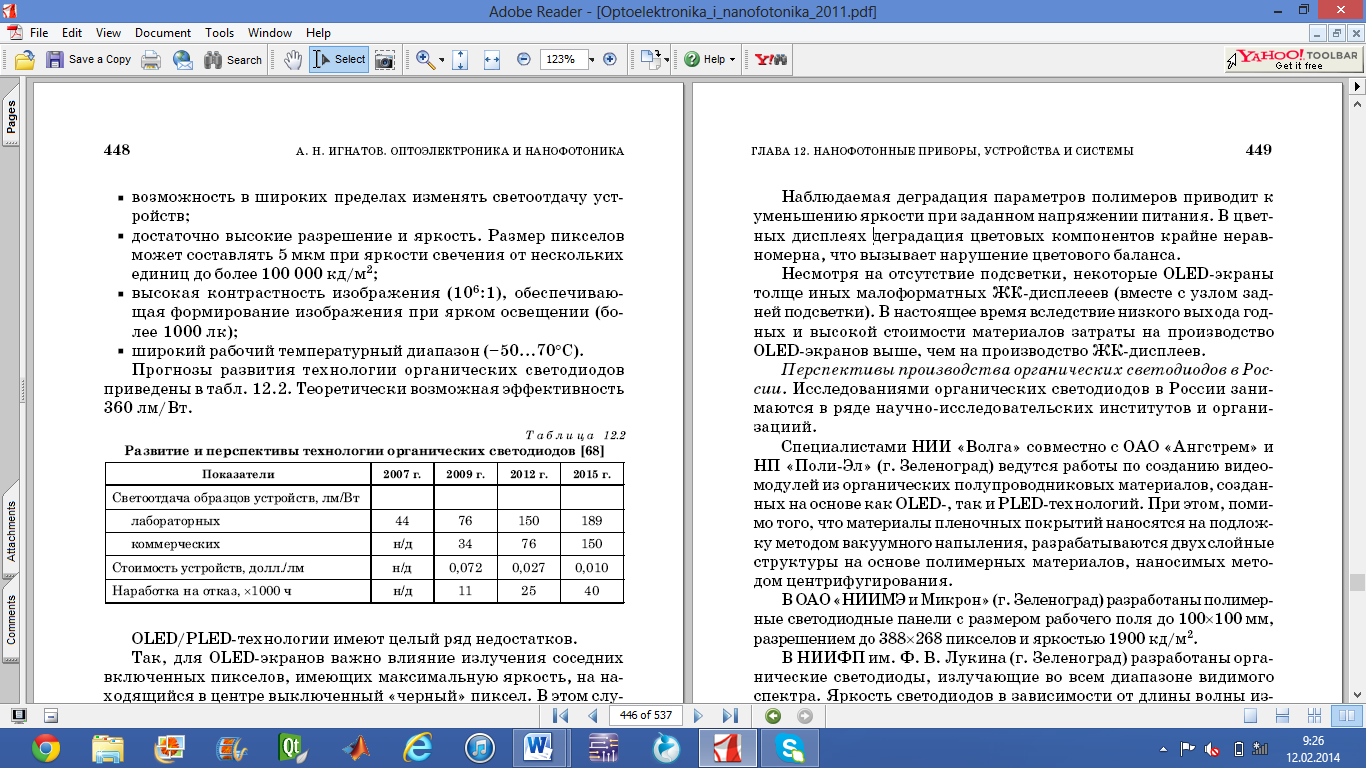Click the 123% zoom percentage field

point(563,60)
